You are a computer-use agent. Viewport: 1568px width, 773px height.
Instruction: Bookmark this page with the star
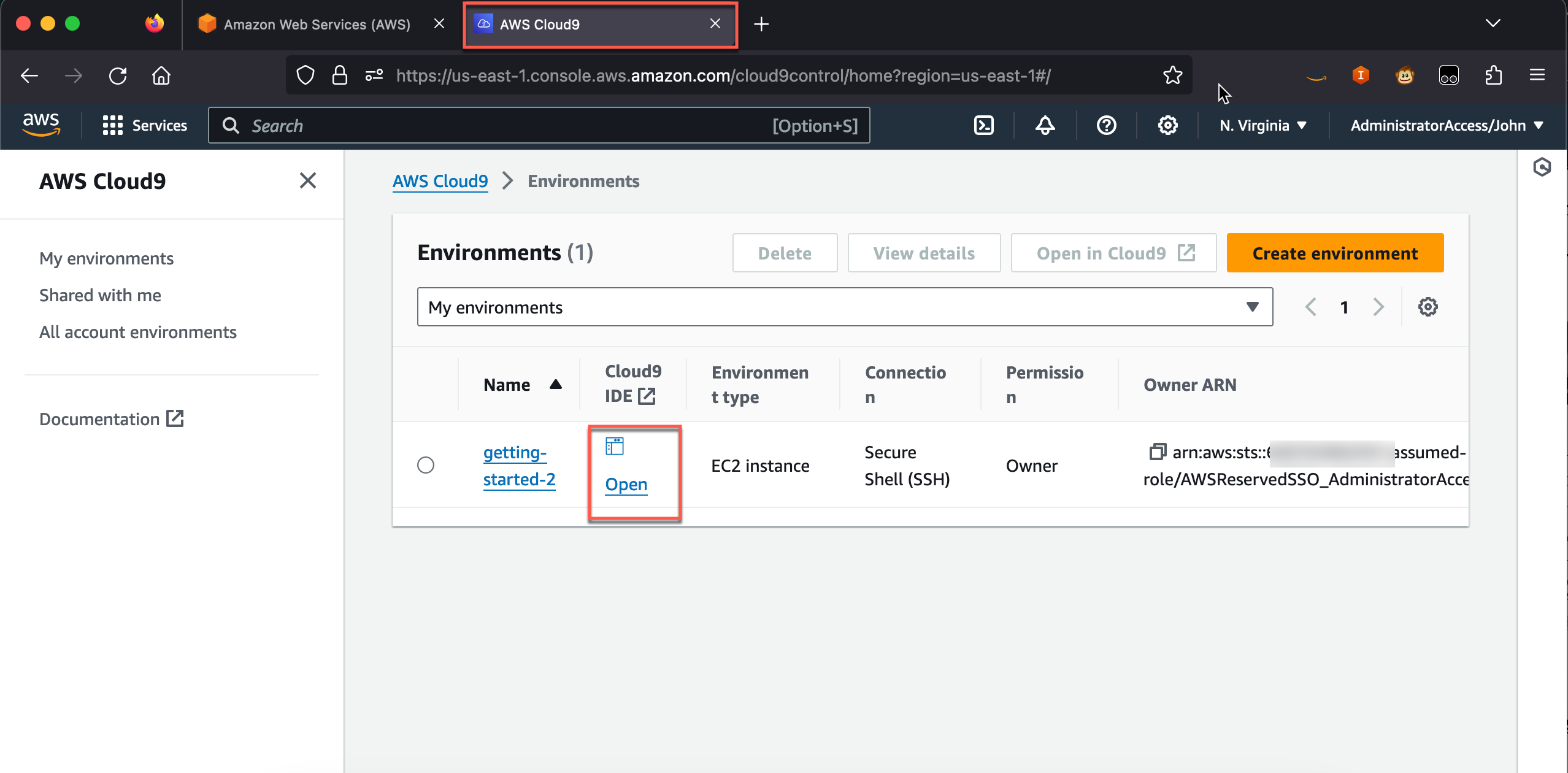tap(1173, 75)
